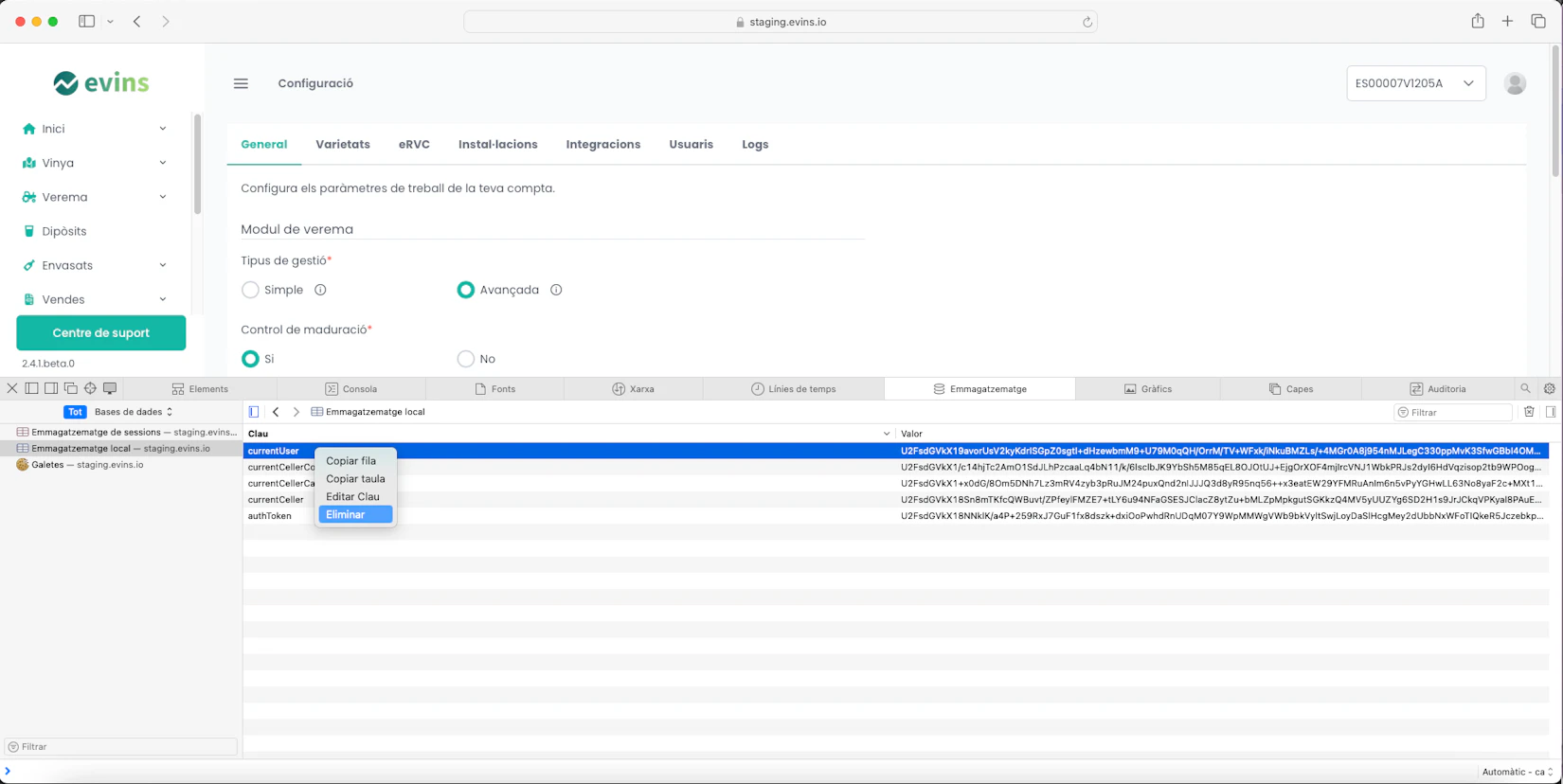Choose No for Control de maduració
This screenshot has height=784, width=1563.
click(465, 359)
